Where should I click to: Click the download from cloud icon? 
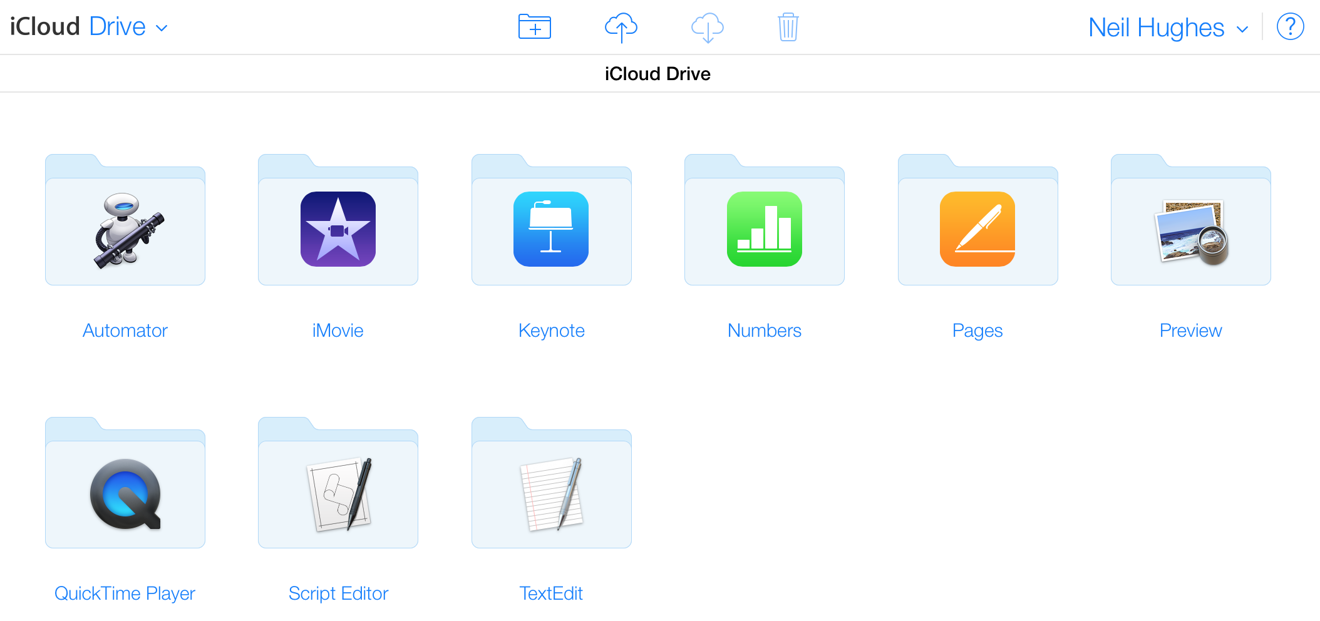[x=707, y=27]
